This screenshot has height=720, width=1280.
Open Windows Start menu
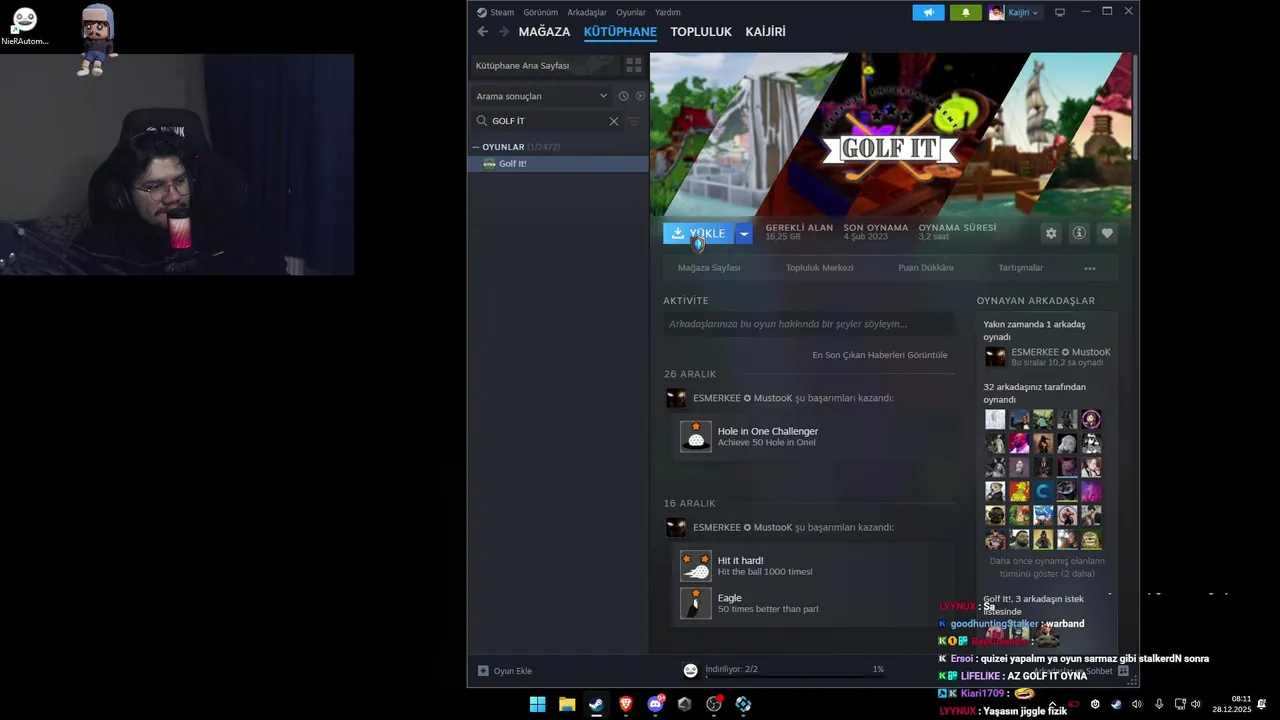tap(538, 704)
